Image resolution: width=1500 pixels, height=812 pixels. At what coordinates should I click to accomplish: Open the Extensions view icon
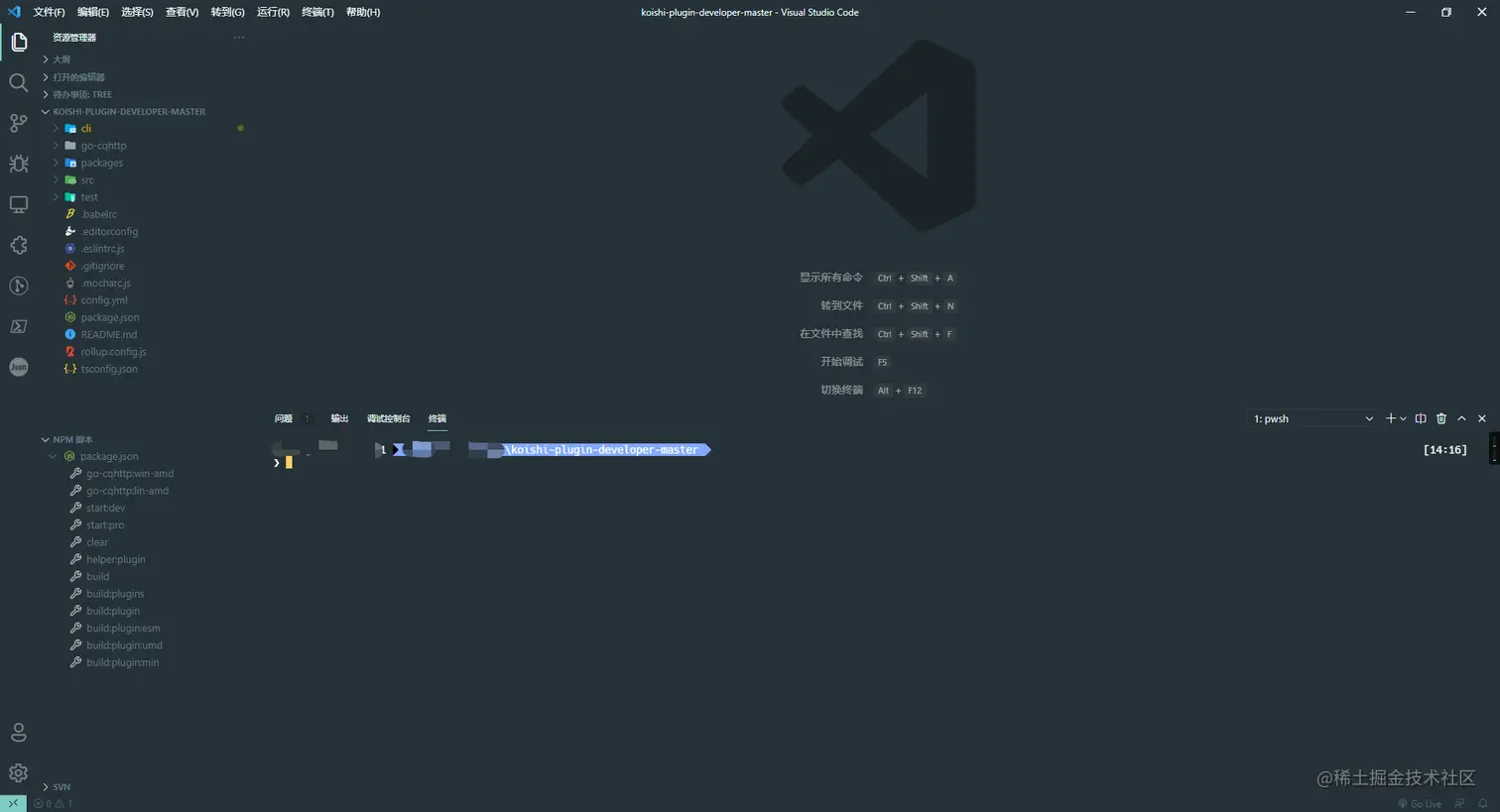pos(19,245)
